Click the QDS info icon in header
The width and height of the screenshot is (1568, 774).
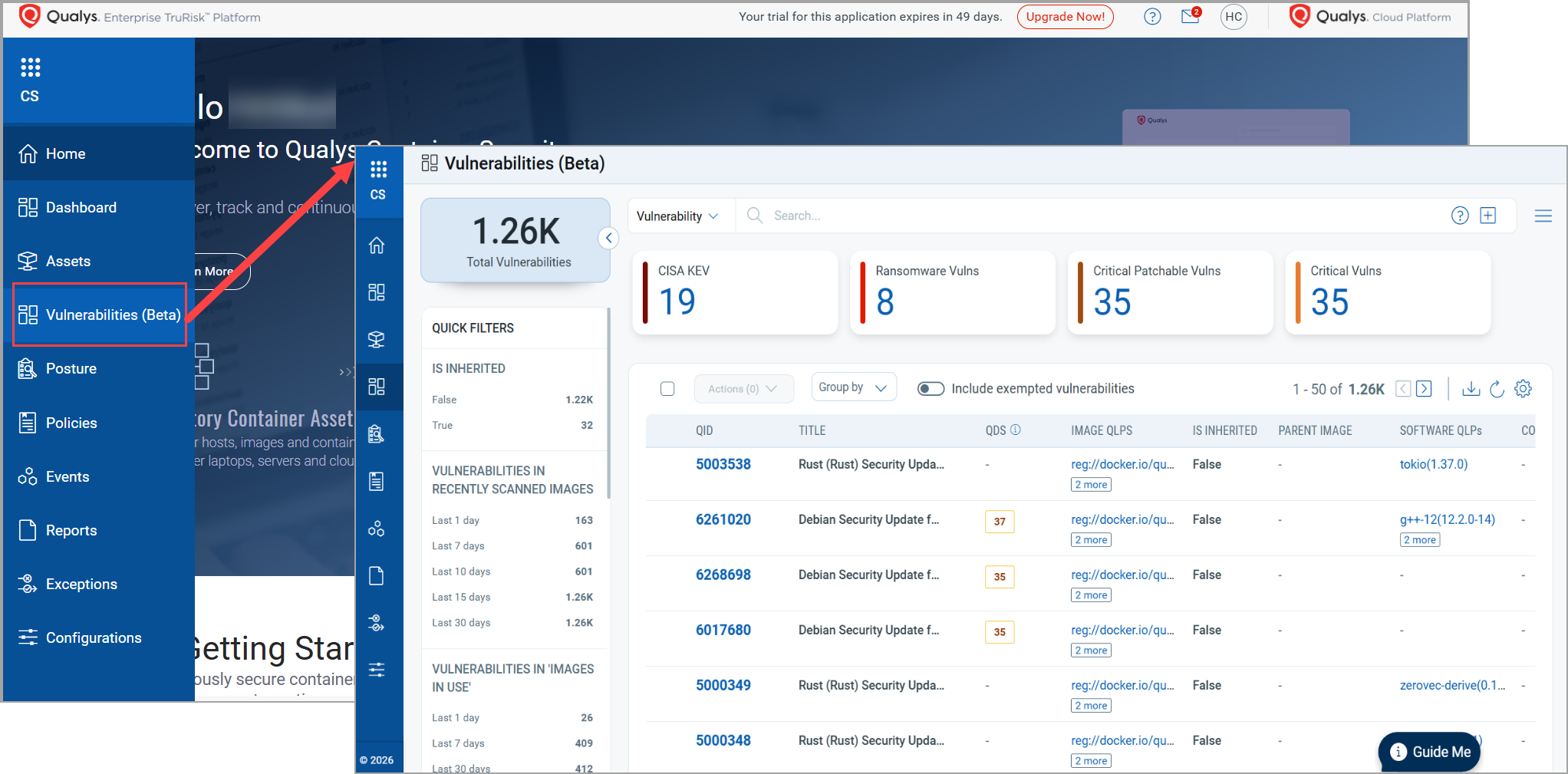1016,430
